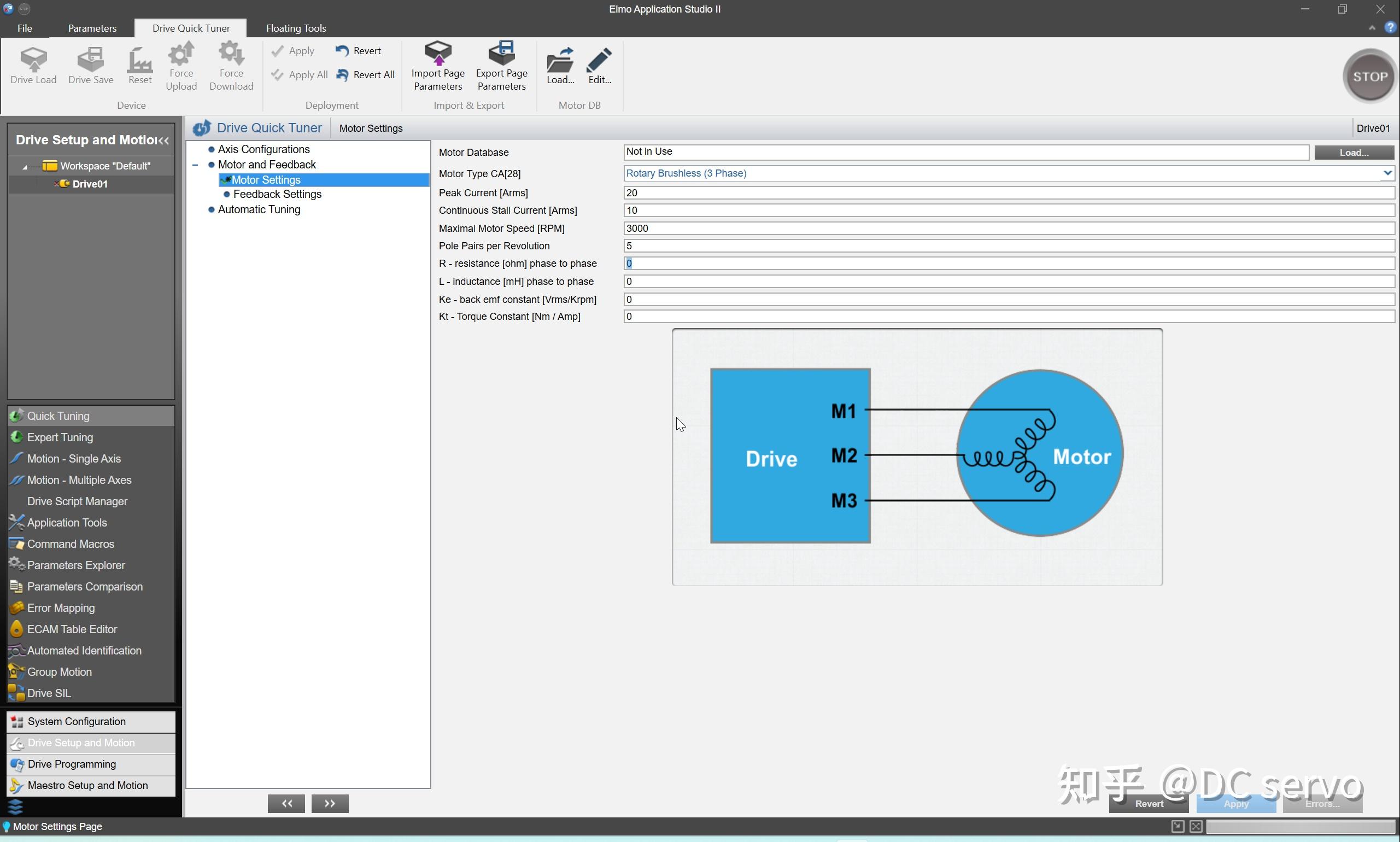Click the Load... button beside Motor Database
1400x842 pixels.
pos(1354,153)
